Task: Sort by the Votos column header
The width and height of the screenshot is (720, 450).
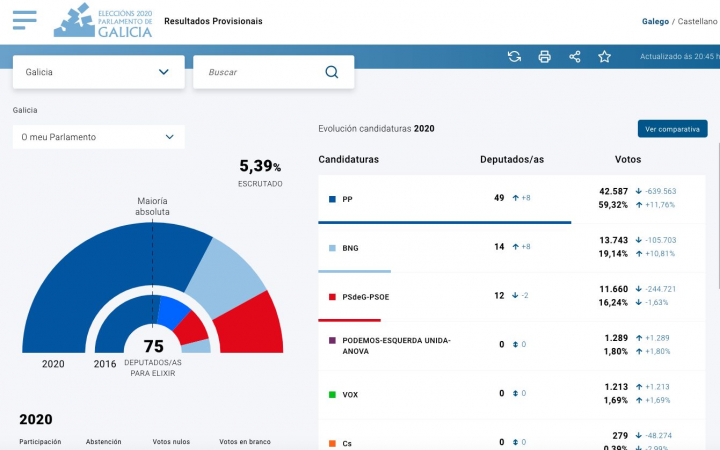Action: pyautogui.click(x=627, y=160)
